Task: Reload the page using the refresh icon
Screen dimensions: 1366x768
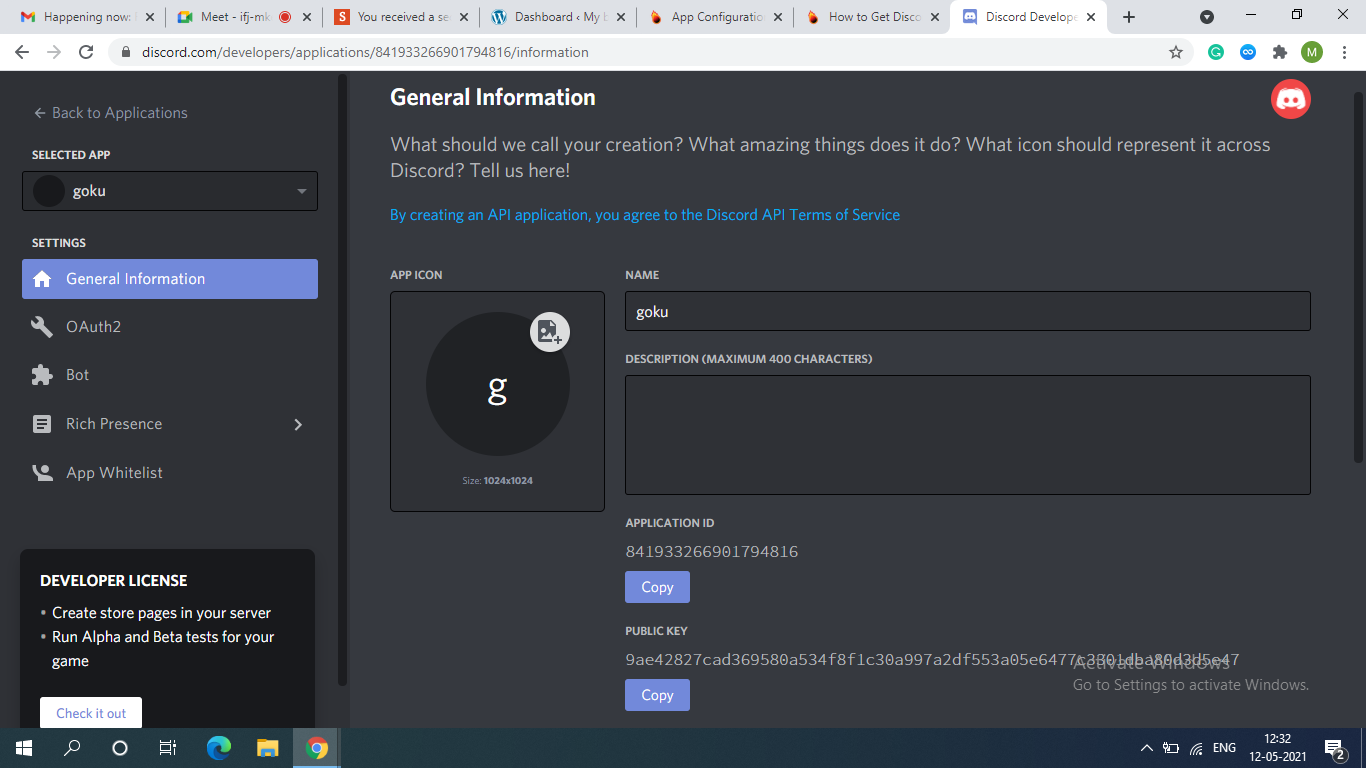Action: click(86, 52)
